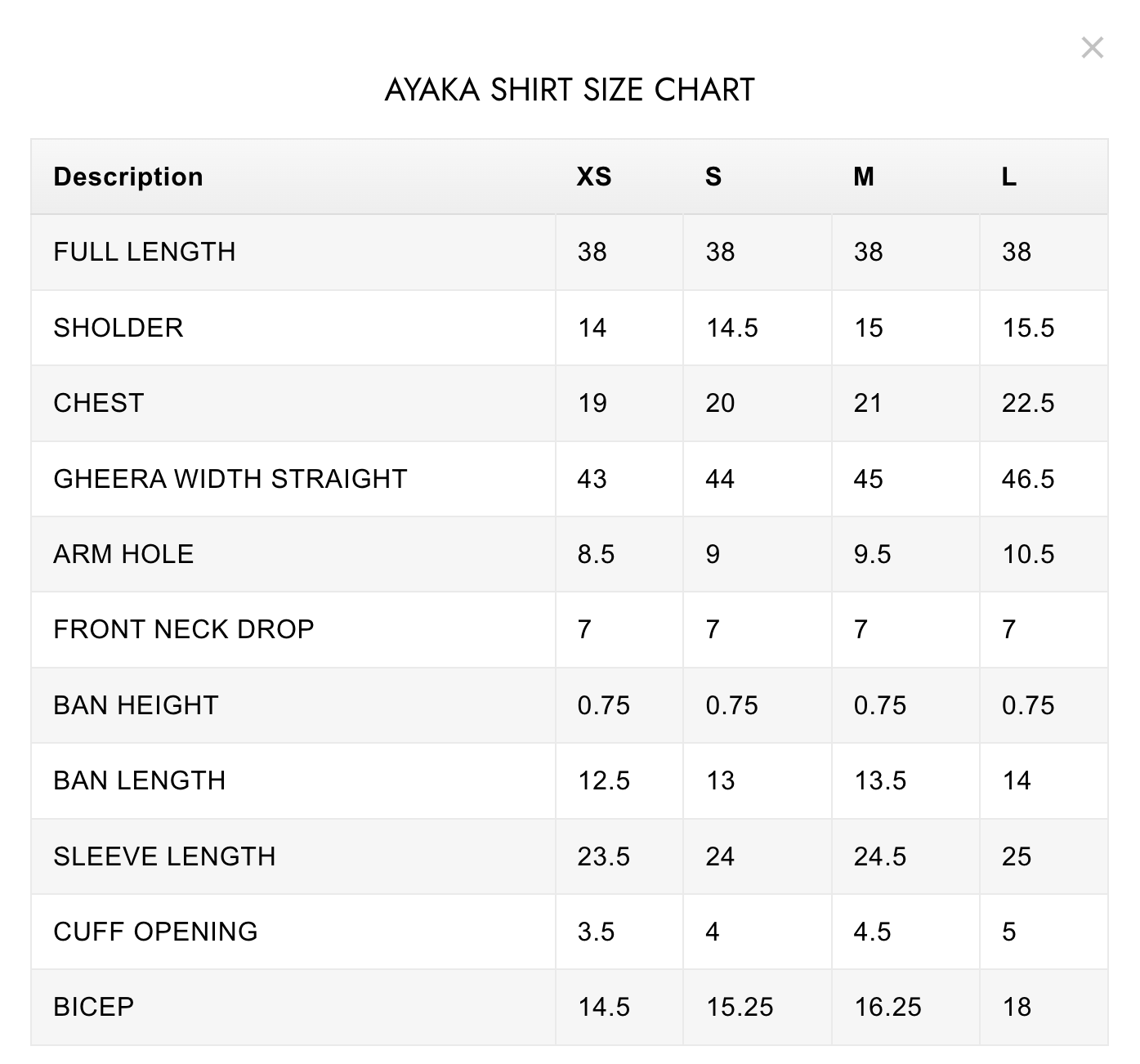Select the FULL LENGTH row label
1140x1064 pixels.
[x=145, y=252]
